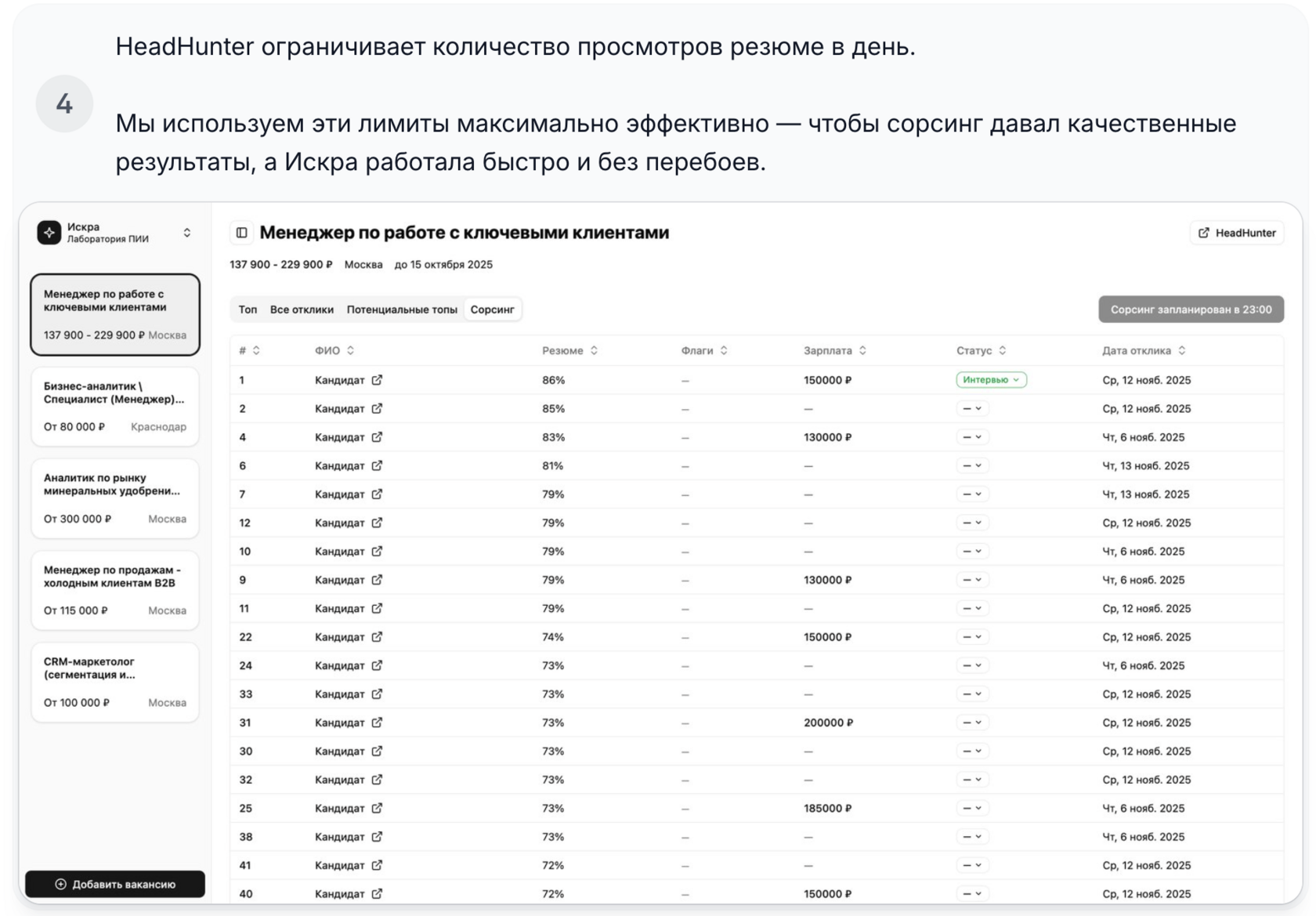Sort by the Резюме column arrows
The image size is (1316, 916).
(x=594, y=351)
